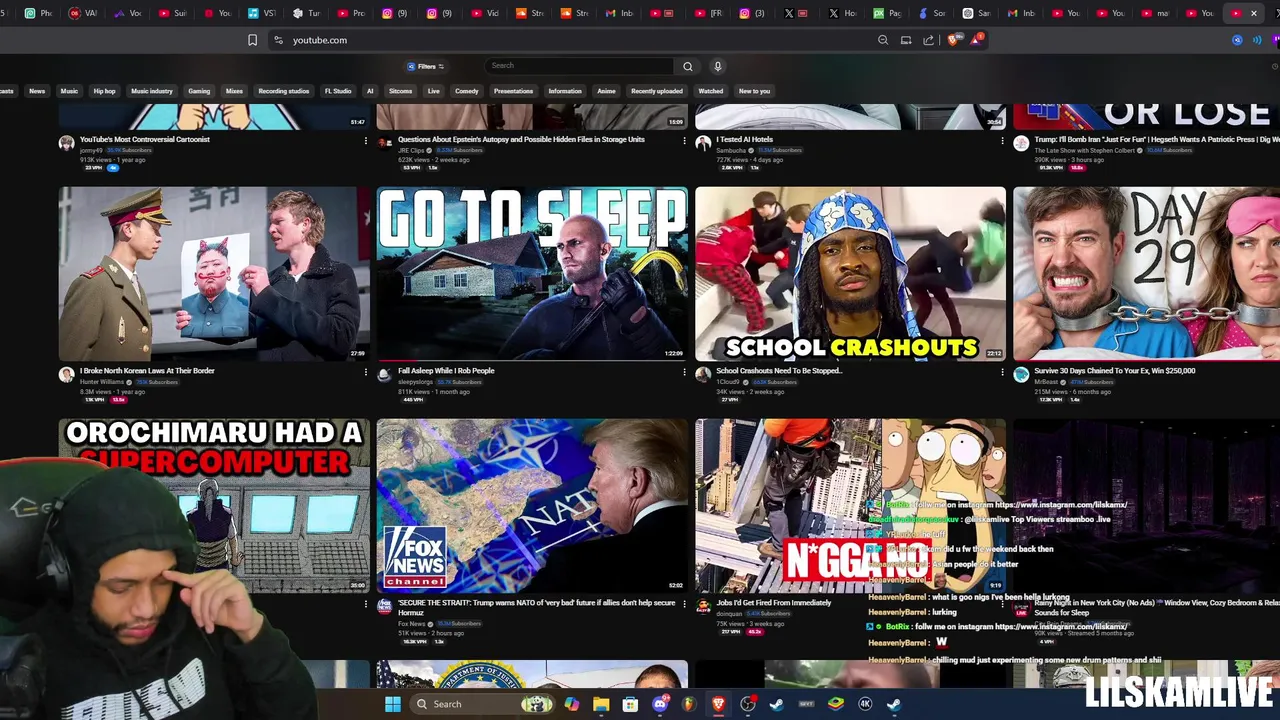The height and width of the screenshot is (720, 1280).
Task: Select the Hip hop category chip
Action: [104, 91]
